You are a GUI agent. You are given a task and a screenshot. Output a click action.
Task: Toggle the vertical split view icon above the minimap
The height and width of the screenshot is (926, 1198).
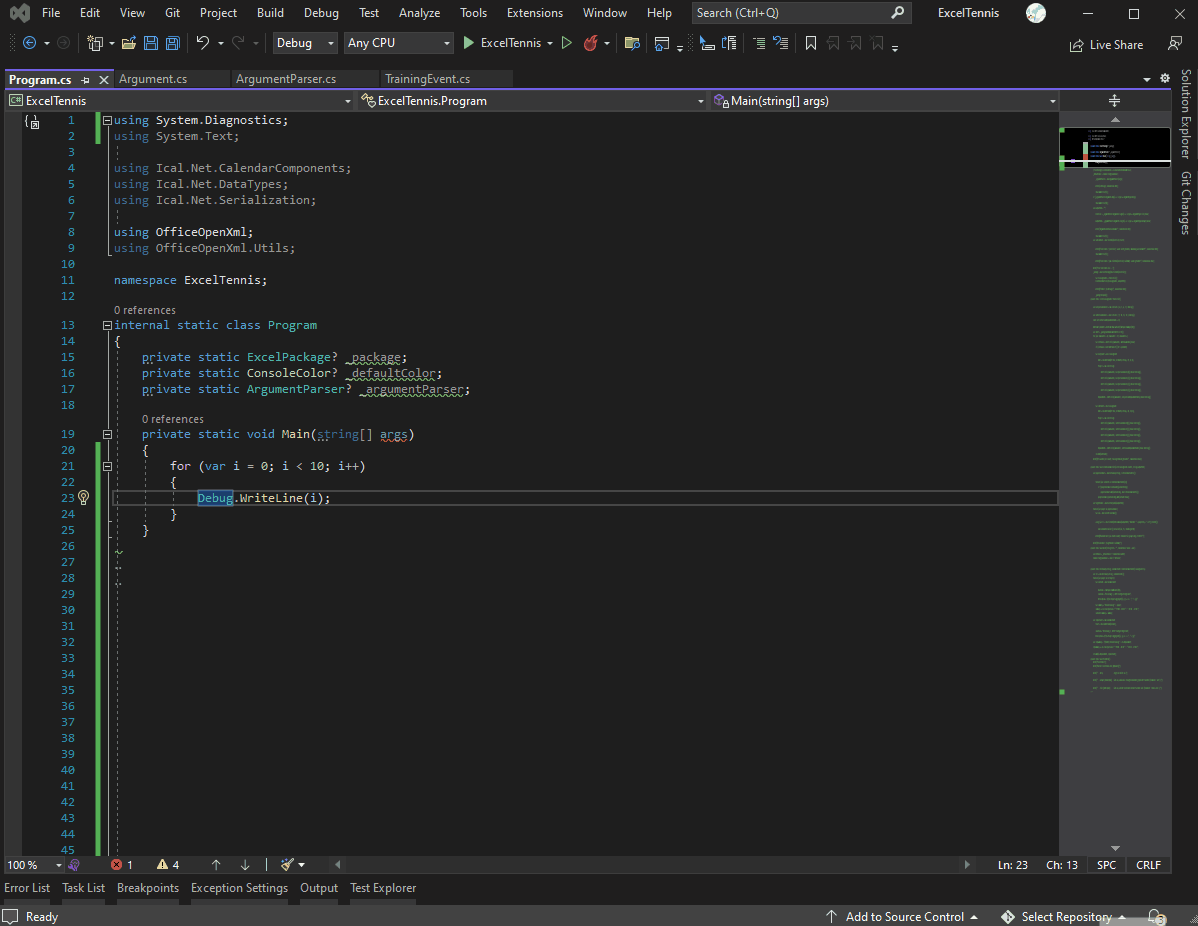click(x=1114, y=100)
